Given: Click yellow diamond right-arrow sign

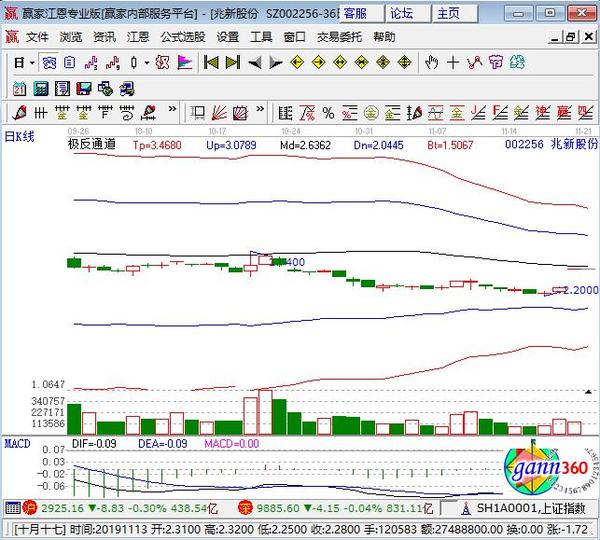Looking at the screenshot, I should coord(319,62).
